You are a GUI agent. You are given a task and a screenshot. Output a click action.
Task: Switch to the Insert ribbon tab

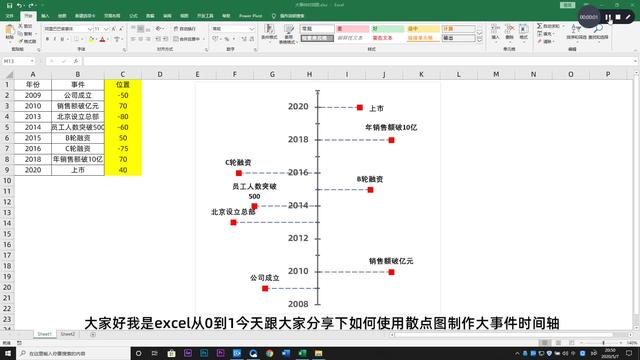(45, 16)
